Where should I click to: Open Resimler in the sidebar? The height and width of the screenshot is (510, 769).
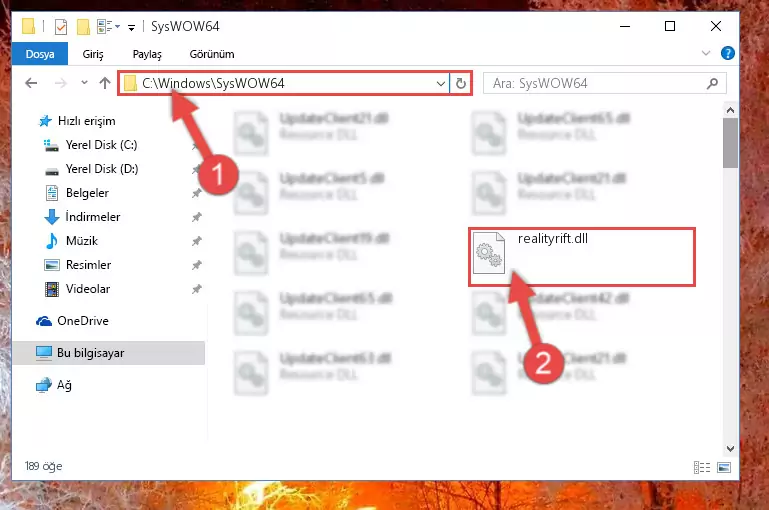coord(88,265)
